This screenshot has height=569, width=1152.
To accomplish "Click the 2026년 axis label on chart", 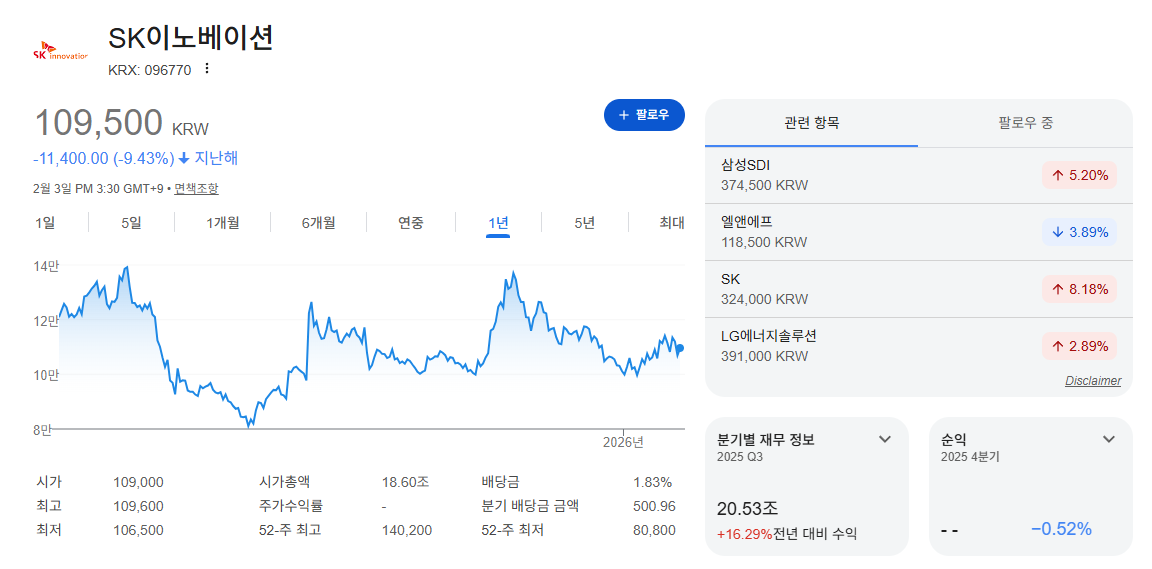I will [623, 443].
